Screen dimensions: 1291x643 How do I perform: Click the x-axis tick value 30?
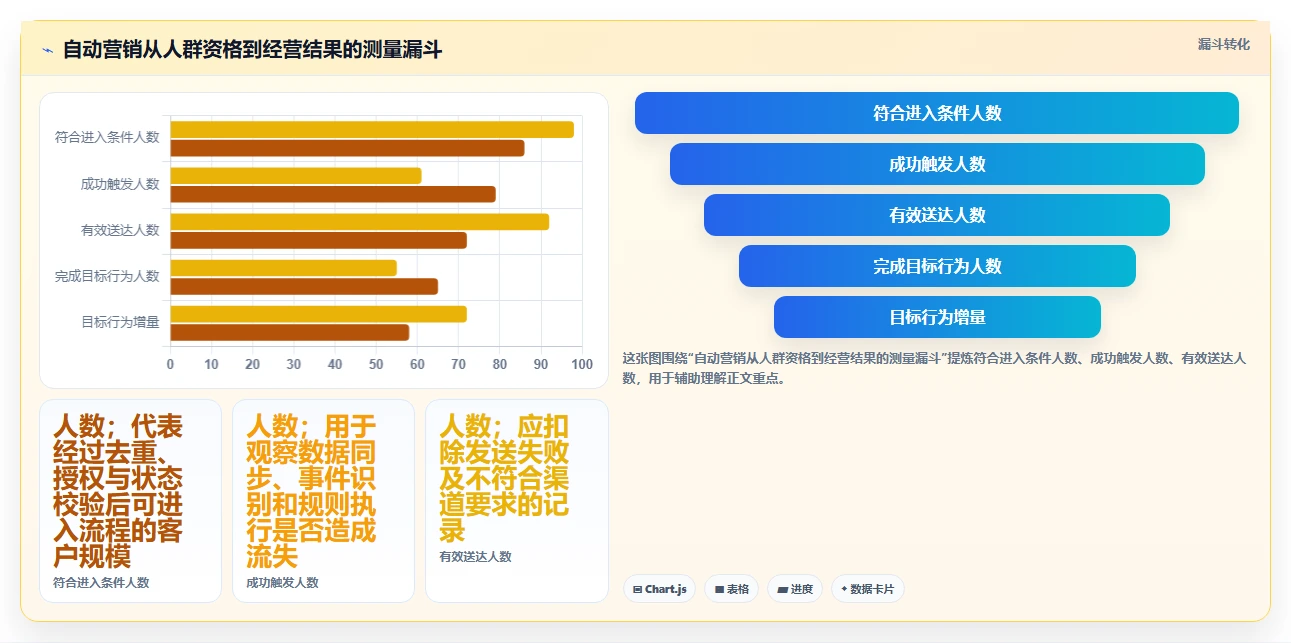pos(293,364)
